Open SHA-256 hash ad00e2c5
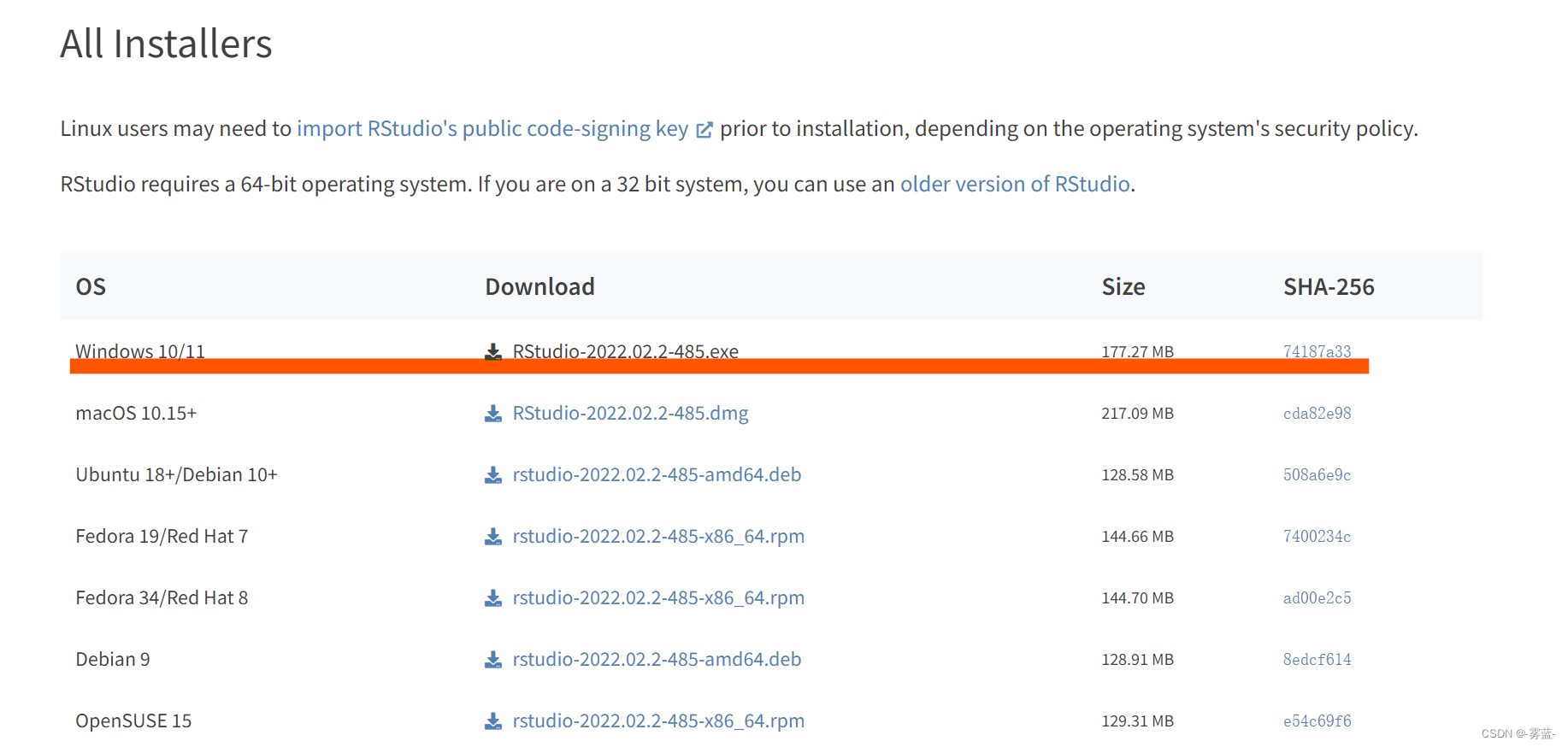Screen dimensions: 1568x747 [1317, 597]
